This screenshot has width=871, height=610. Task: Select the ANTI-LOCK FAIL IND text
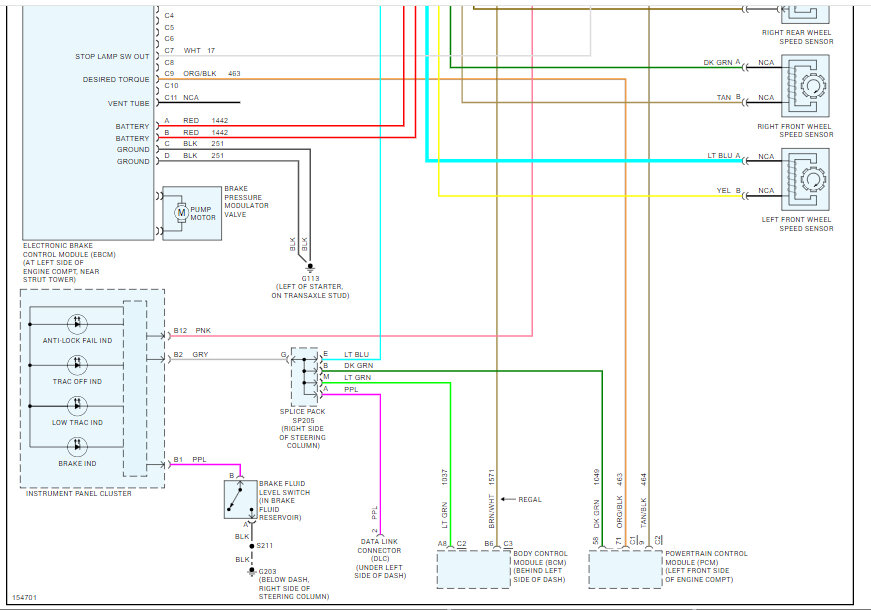(x=77, y=341)
